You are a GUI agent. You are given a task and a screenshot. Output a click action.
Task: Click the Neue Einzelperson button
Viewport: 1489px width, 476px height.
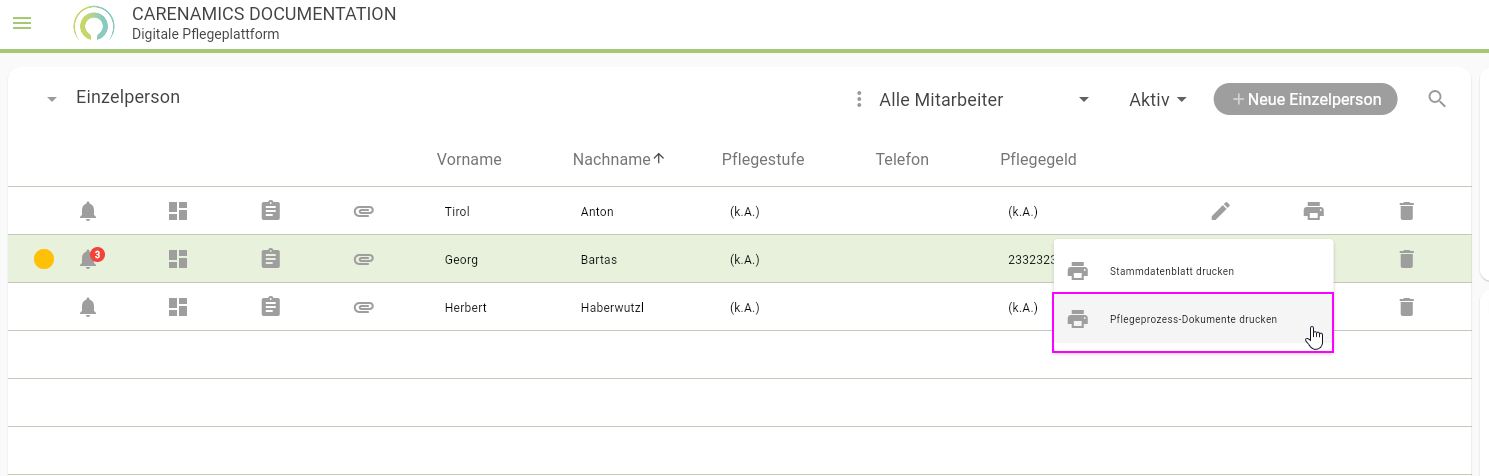pyautogui.click(x=1305, y=99)
